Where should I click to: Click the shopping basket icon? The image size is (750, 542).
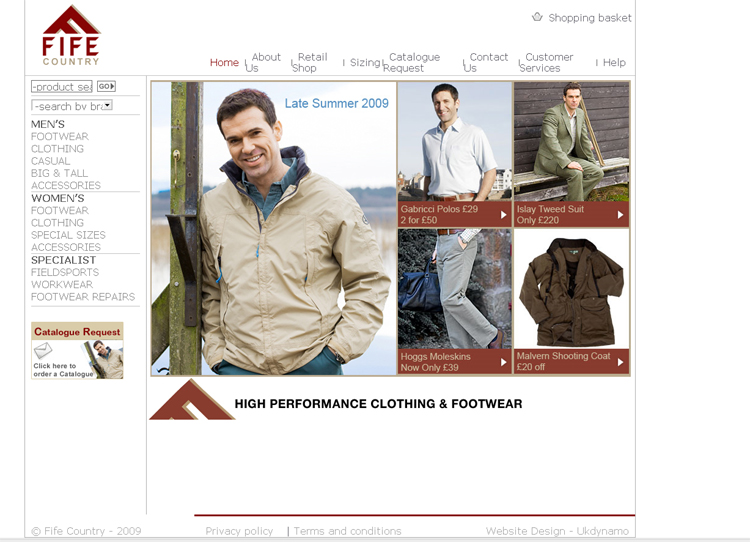[537, 17]
